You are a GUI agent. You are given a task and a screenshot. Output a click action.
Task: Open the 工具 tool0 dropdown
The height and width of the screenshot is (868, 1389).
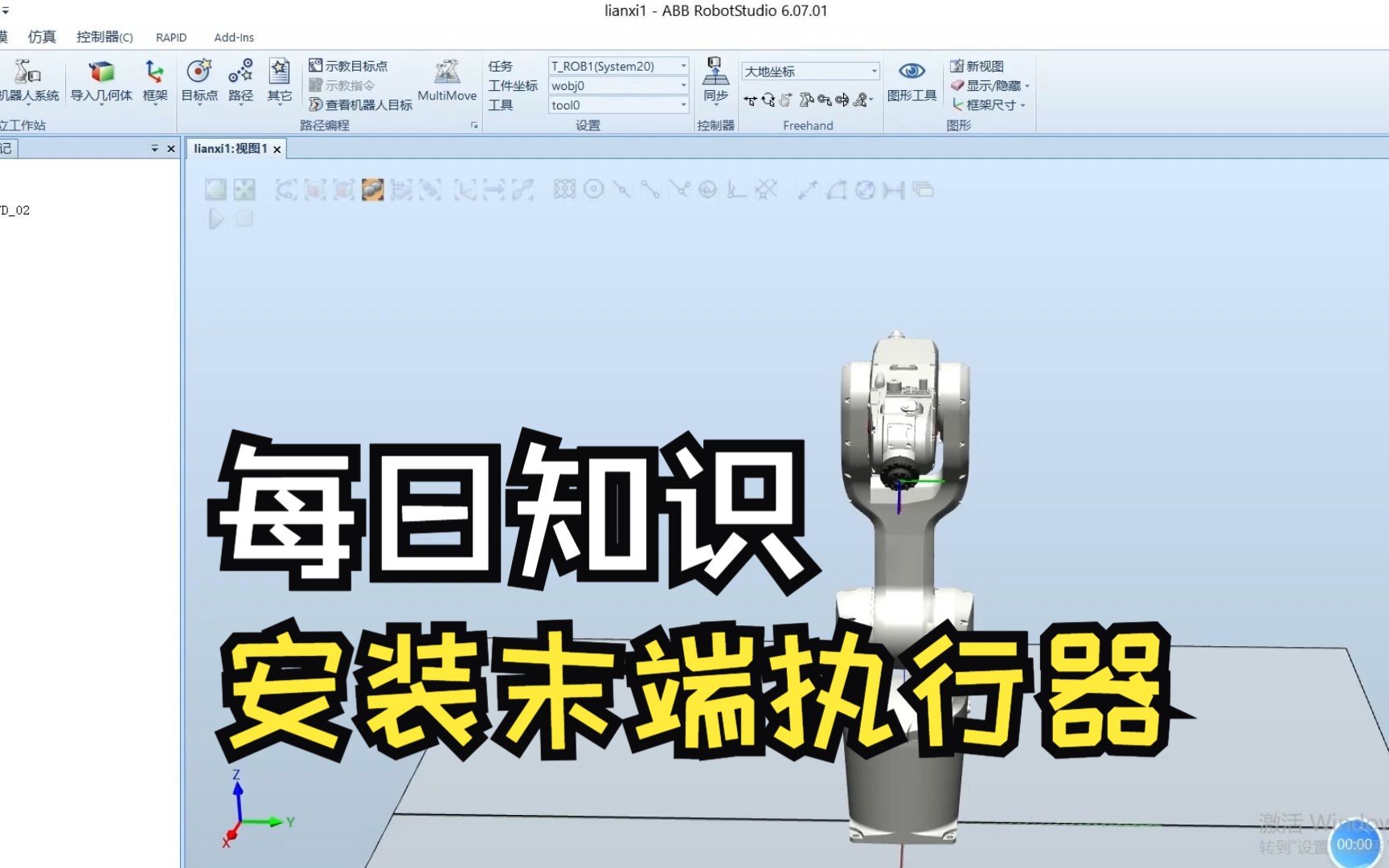pyautogui.click(x=618, y=104)
